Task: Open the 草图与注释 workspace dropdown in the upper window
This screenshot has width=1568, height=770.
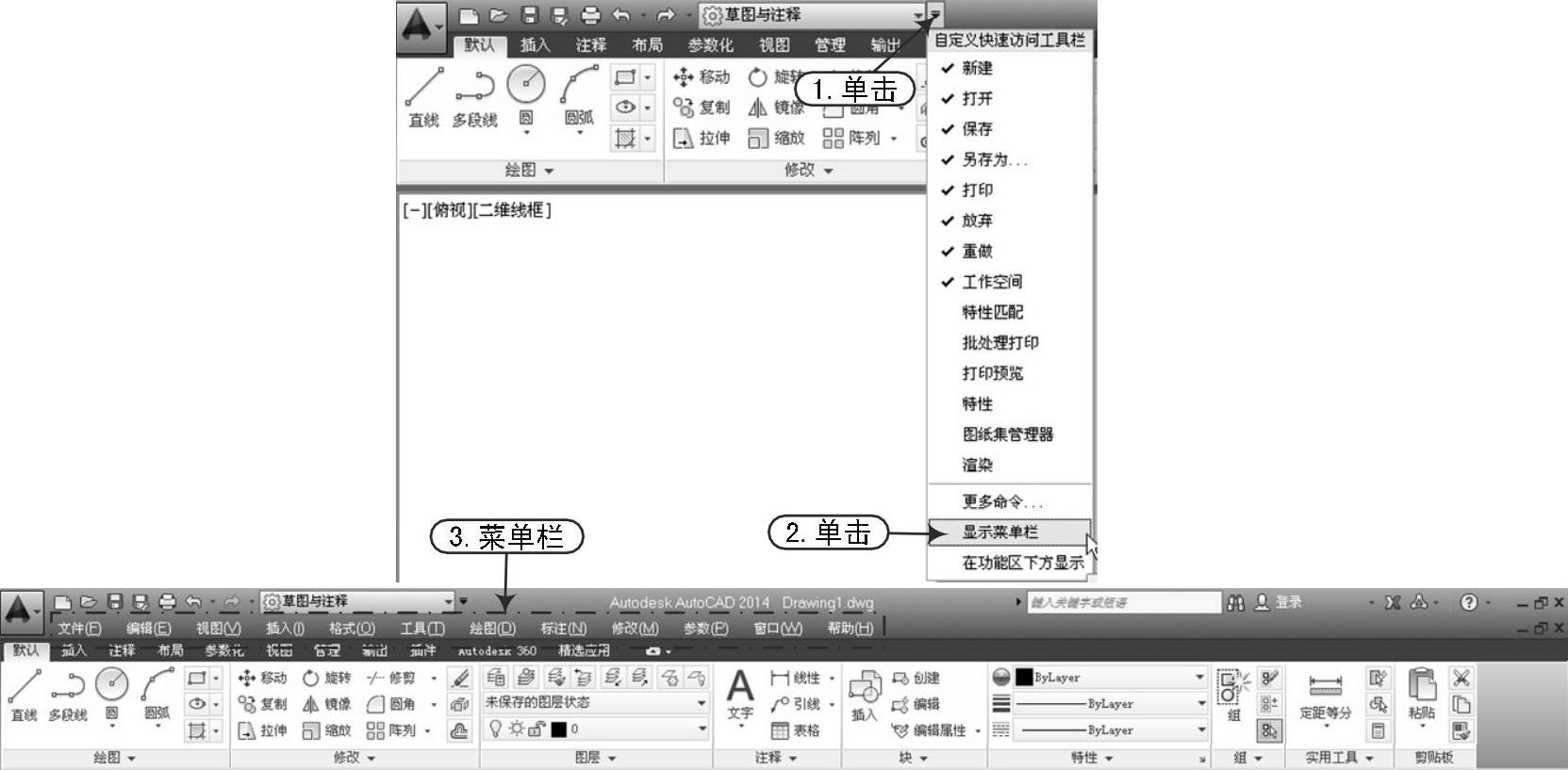Action: 812,15
